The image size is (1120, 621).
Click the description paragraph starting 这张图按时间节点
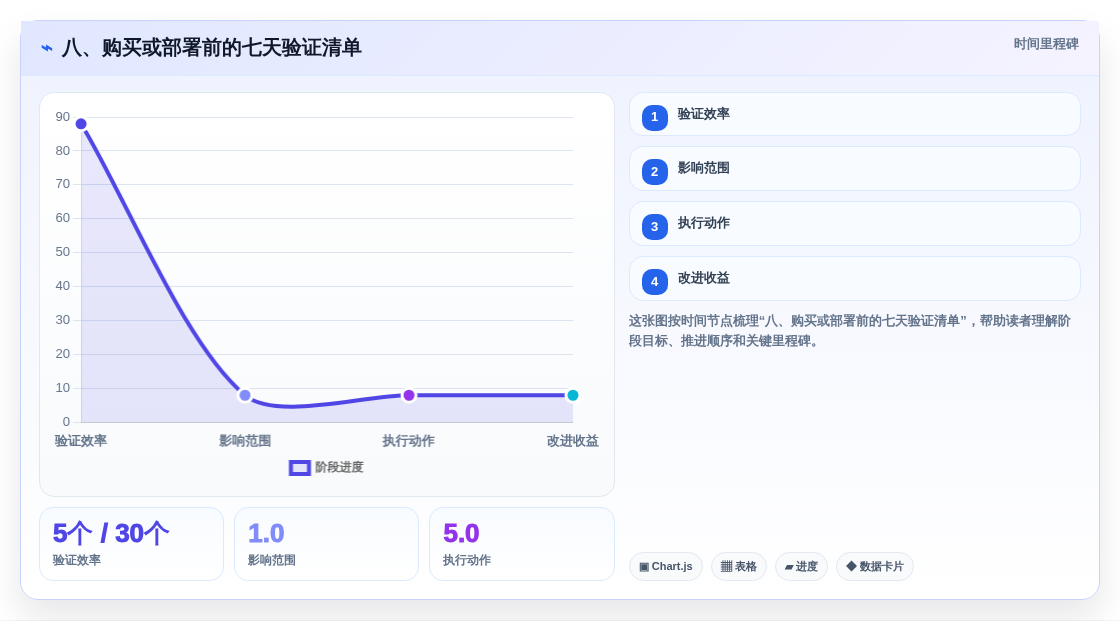click(x=849, y=331)
